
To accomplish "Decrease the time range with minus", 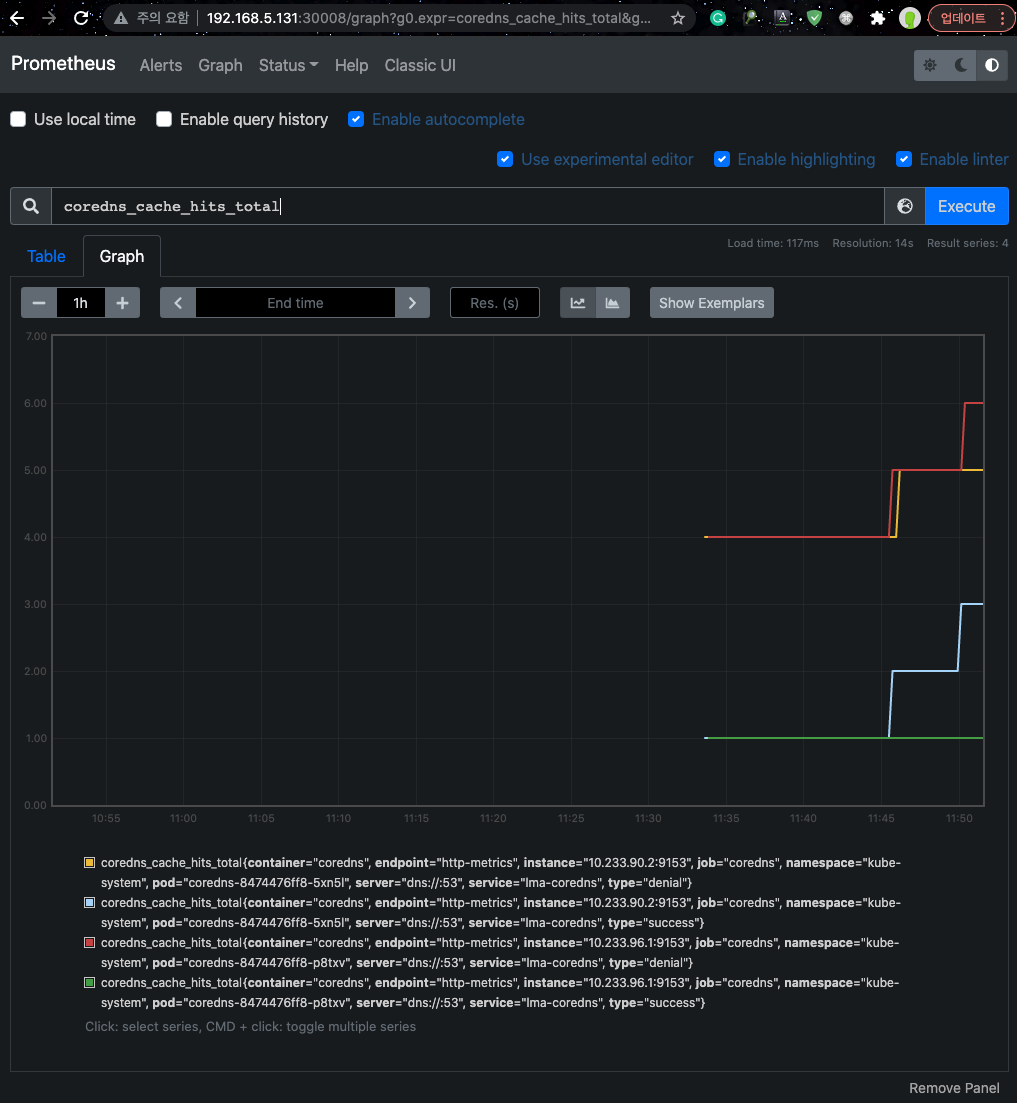I will coord(39,302).
